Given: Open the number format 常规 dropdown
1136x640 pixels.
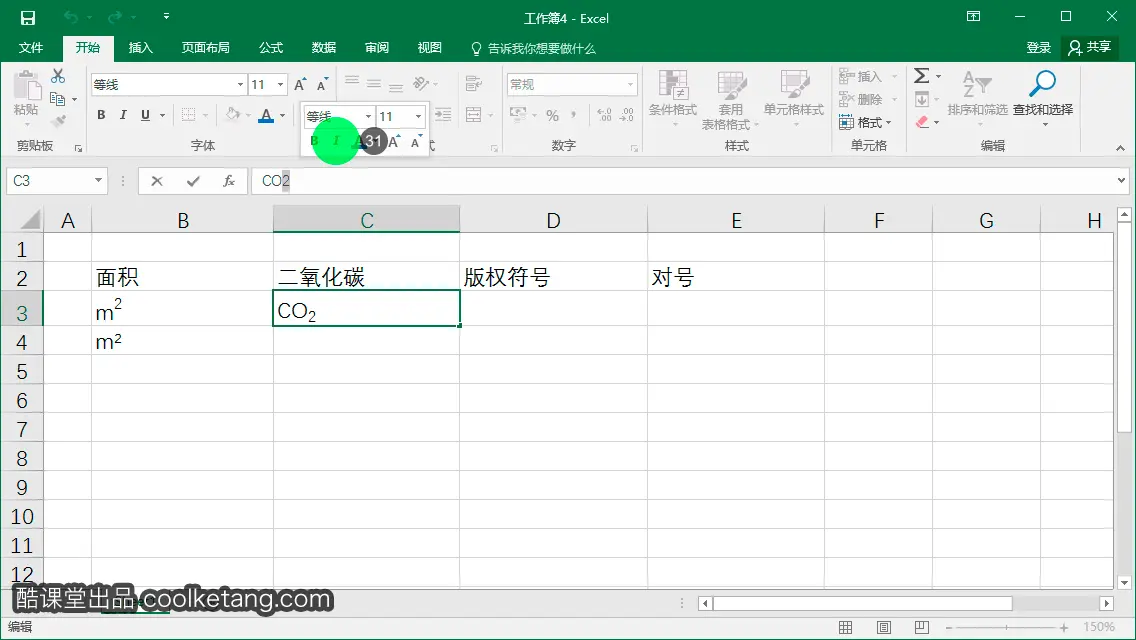Looking at the screenshot, I should [630, 85].
